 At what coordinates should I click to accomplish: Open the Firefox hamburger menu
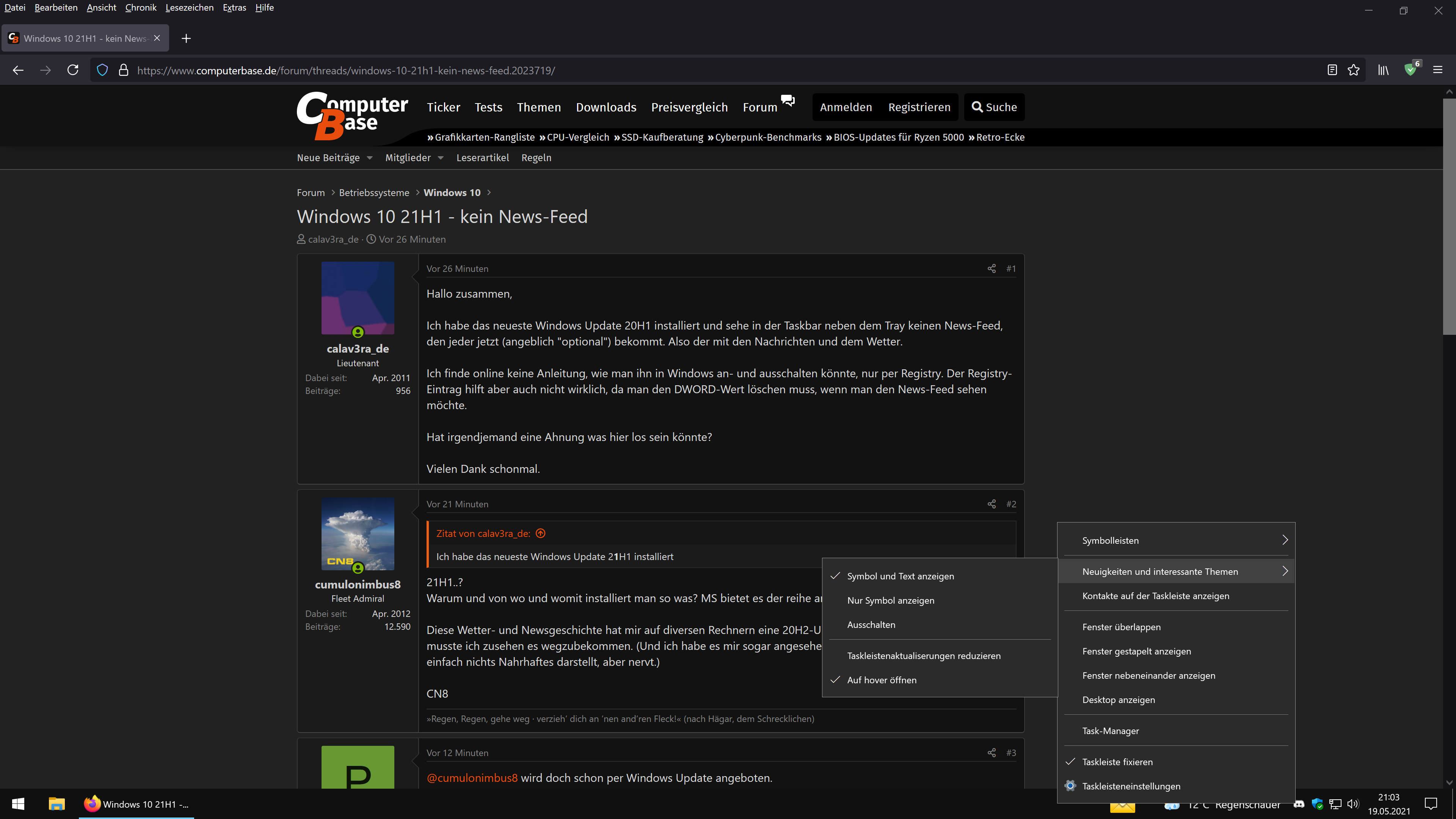[1438, 70]
